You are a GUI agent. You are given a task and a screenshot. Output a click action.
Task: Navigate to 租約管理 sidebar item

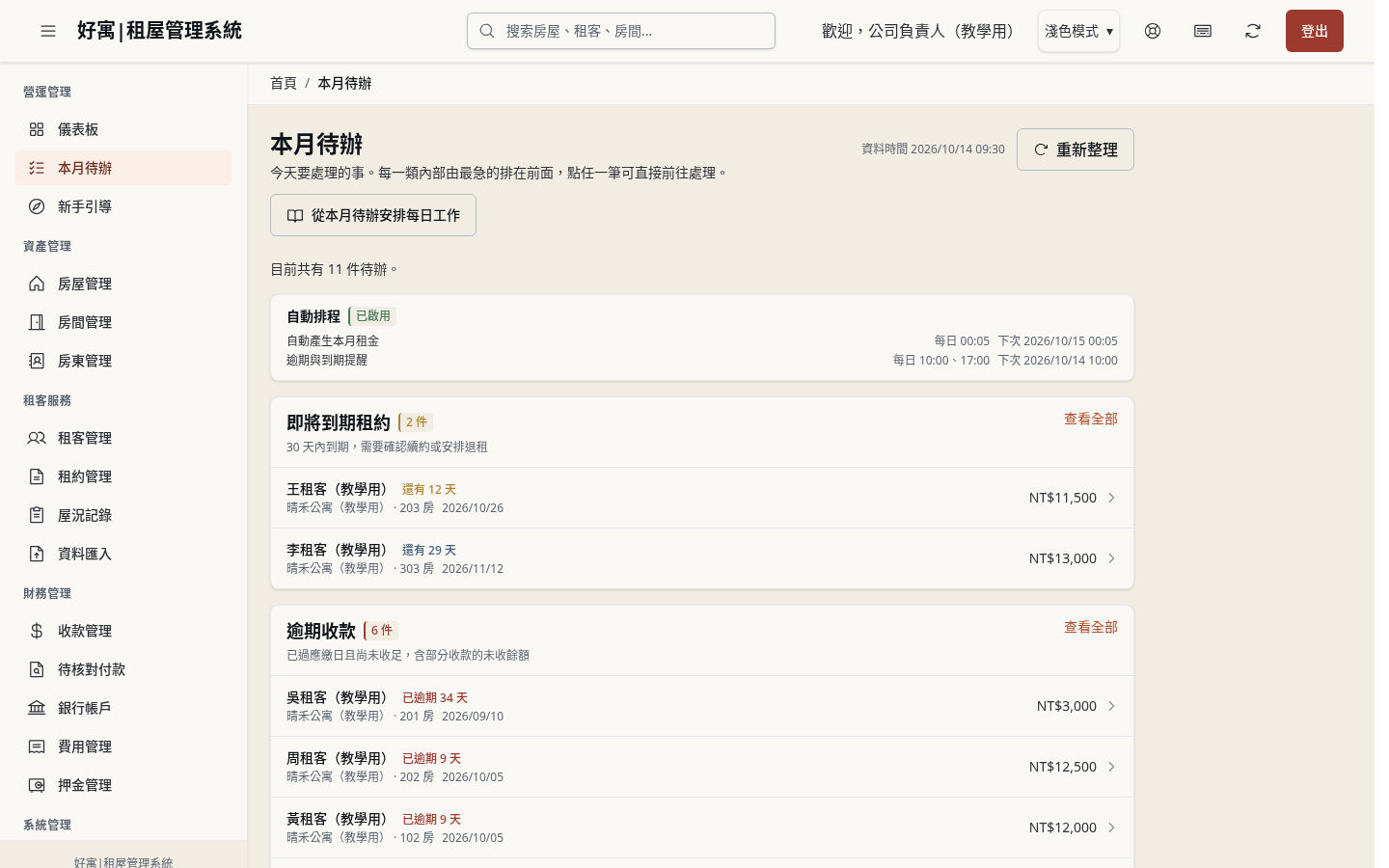pos(123,476)
